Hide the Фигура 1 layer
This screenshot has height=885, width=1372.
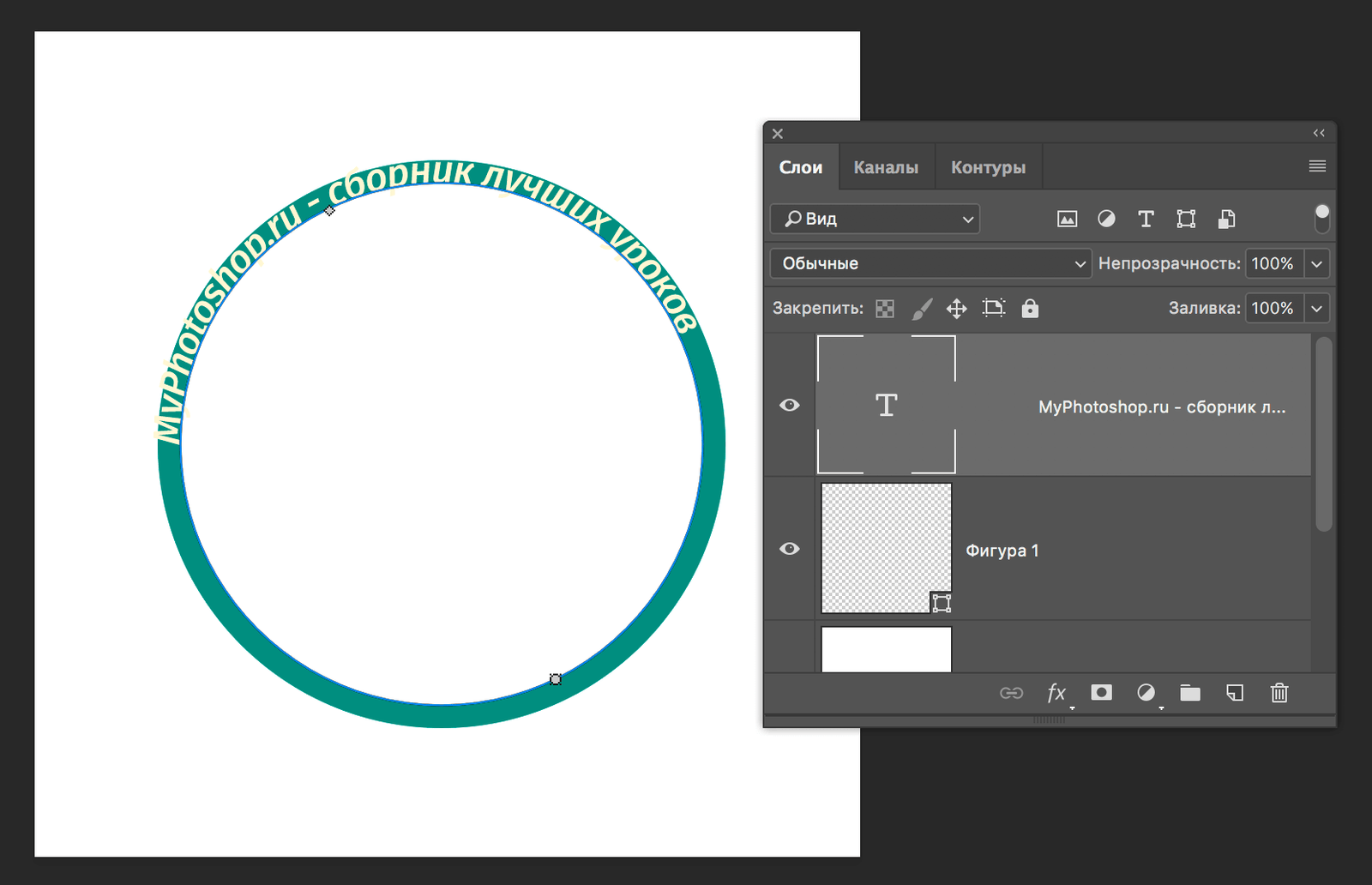[789, 549]
